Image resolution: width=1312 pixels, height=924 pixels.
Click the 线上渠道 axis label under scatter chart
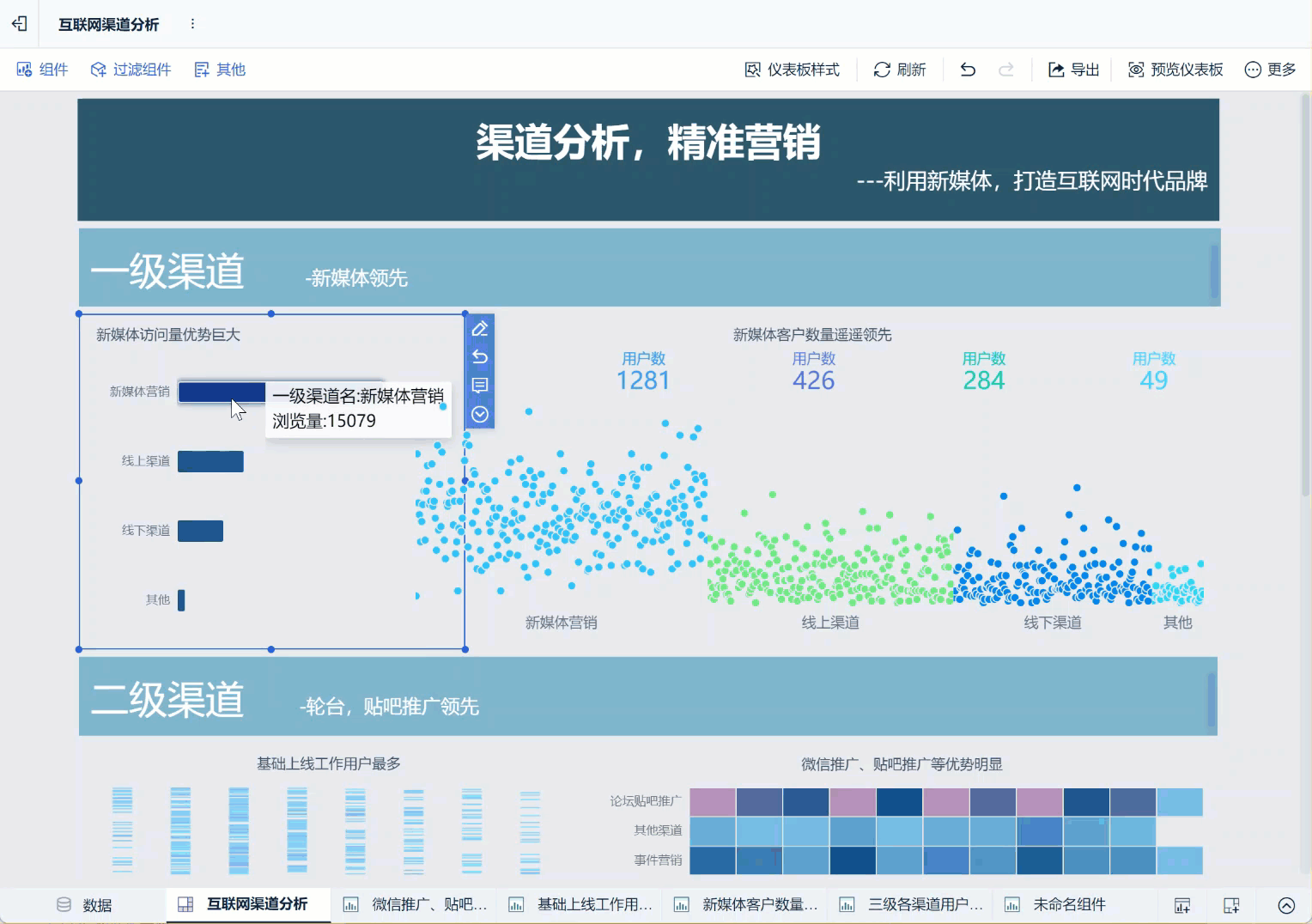coord(830,623)
